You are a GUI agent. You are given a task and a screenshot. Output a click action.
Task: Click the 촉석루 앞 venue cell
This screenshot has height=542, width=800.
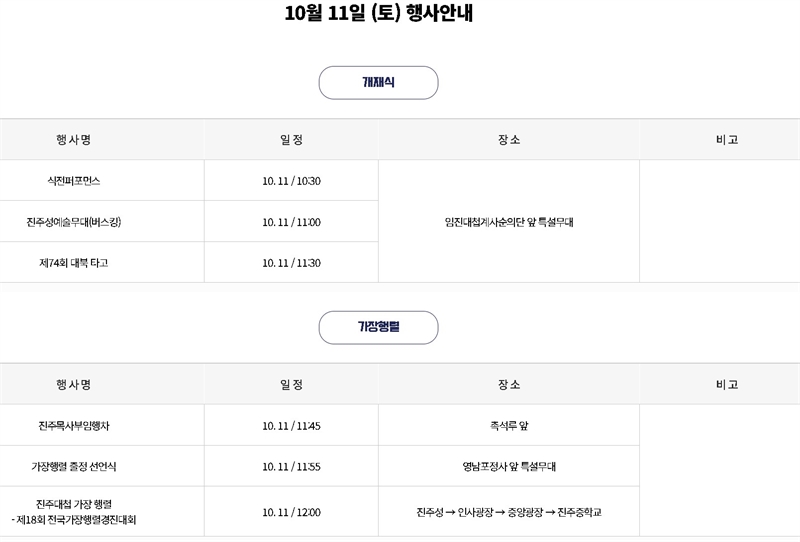[x=509, y=426]
